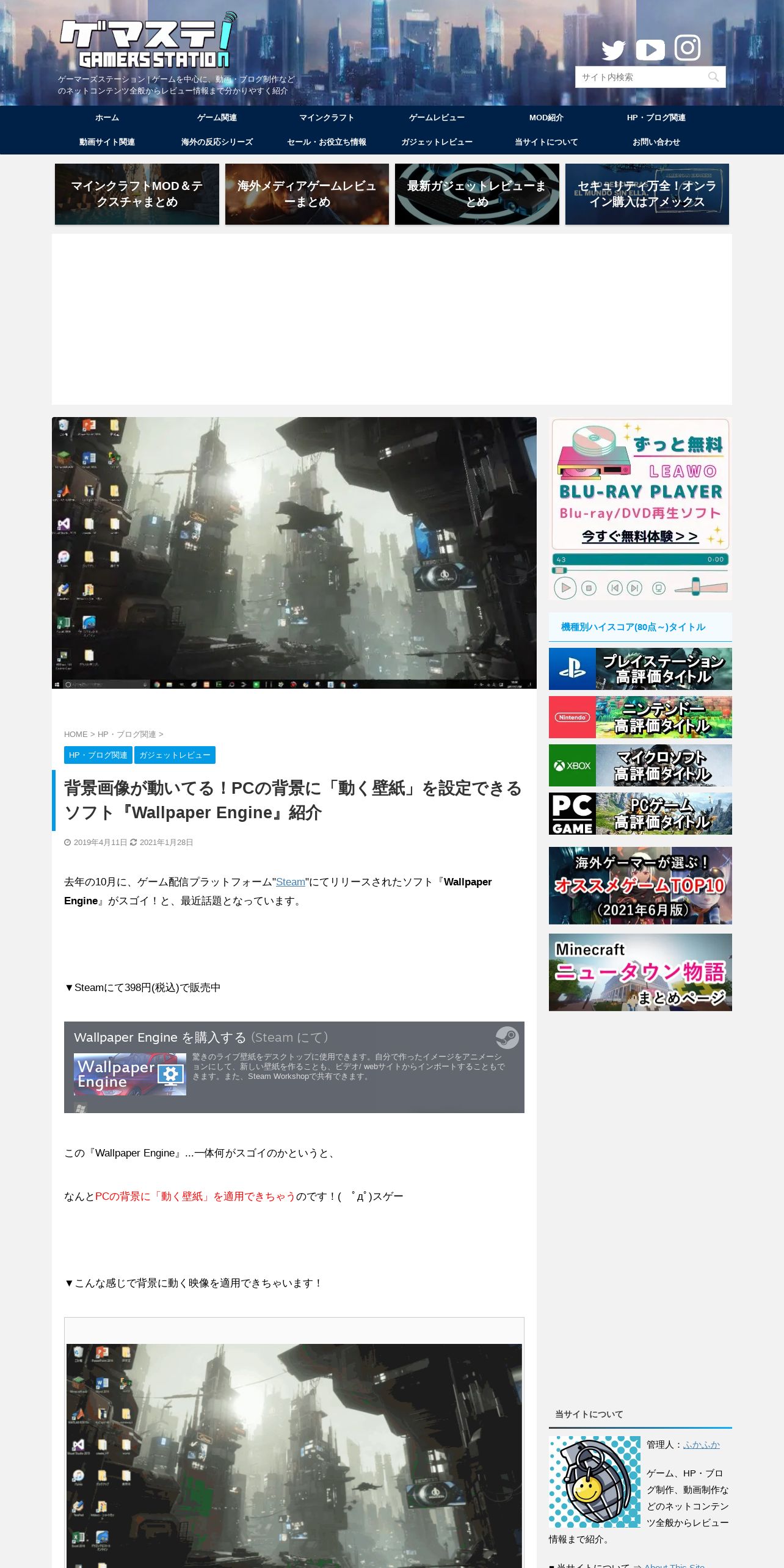Click the Steam logo icon in the widget
This screenshot has width=784, height=1568.
507,1037
